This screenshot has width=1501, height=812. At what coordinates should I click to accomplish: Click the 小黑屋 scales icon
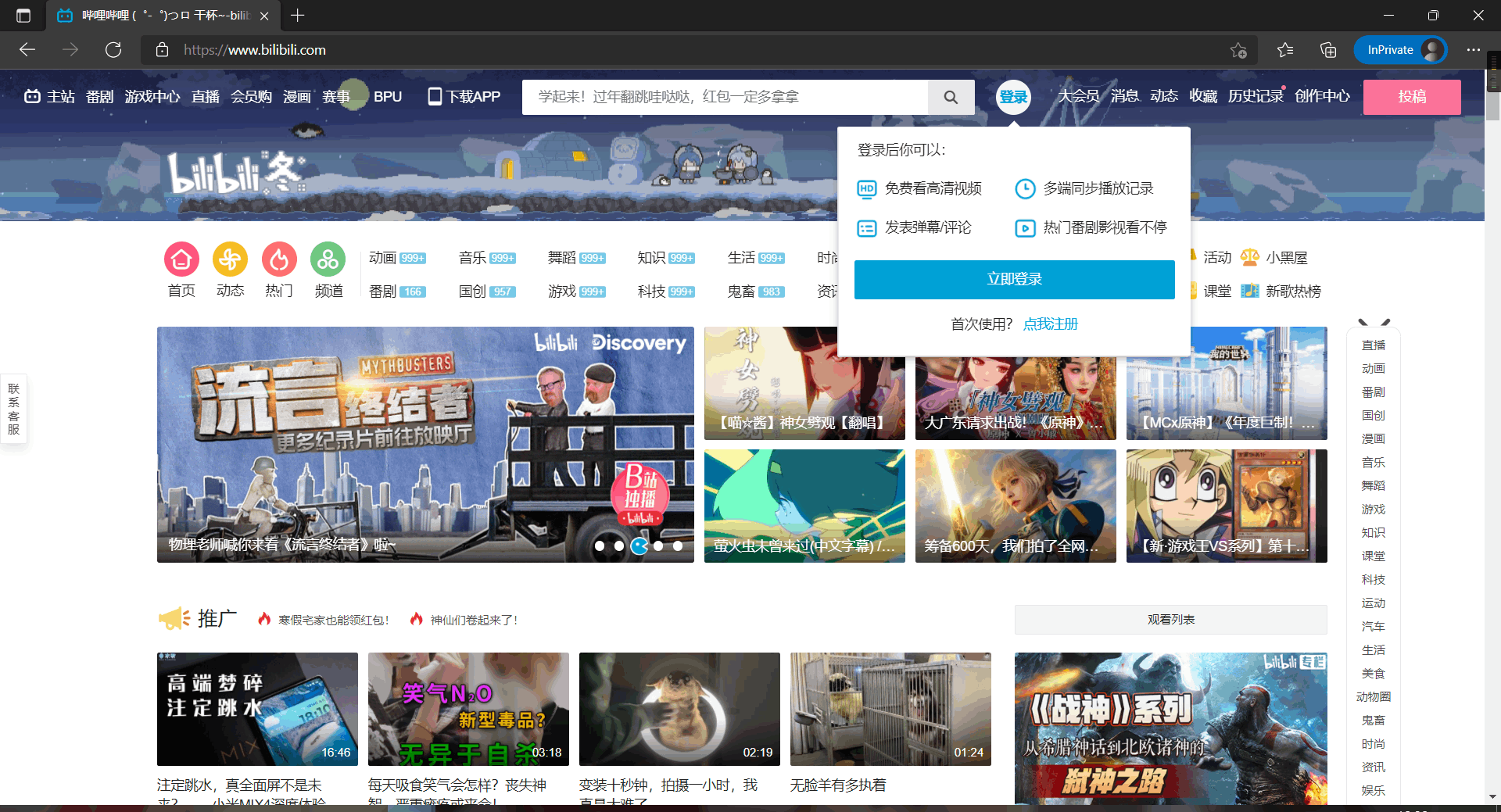(1250, 257)
